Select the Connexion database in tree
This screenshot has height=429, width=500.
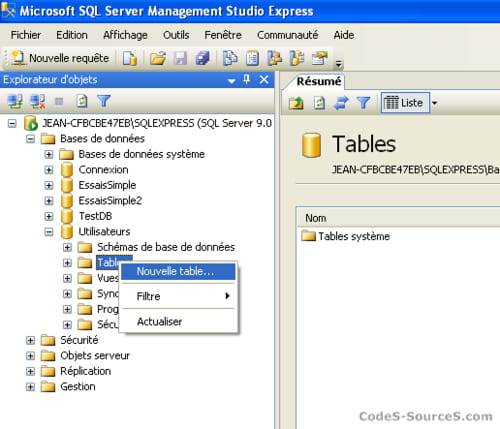click(103, 170)
